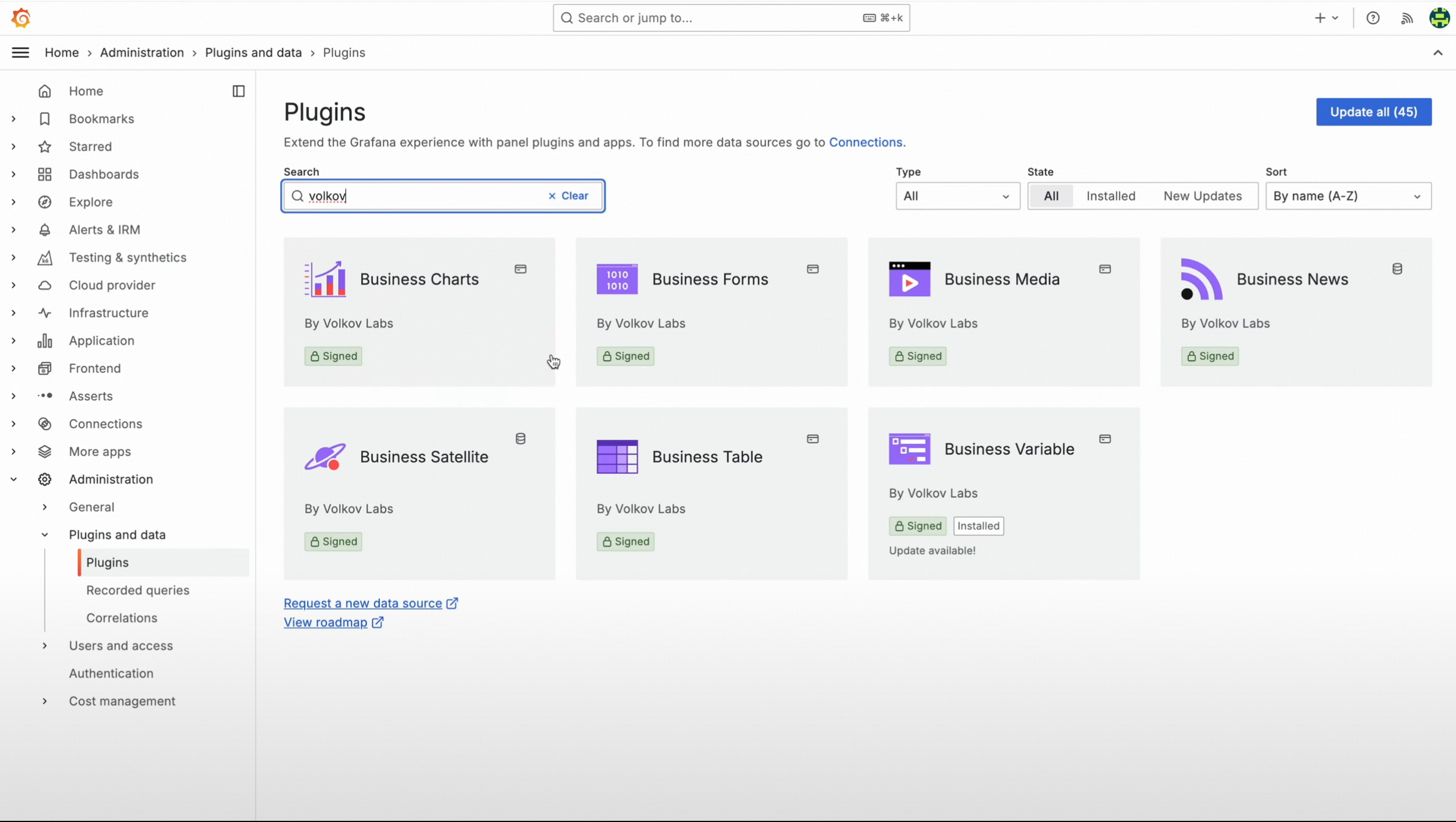Click the Update all (45) button
The image size is (1456, 822).
click(1373, 112)
